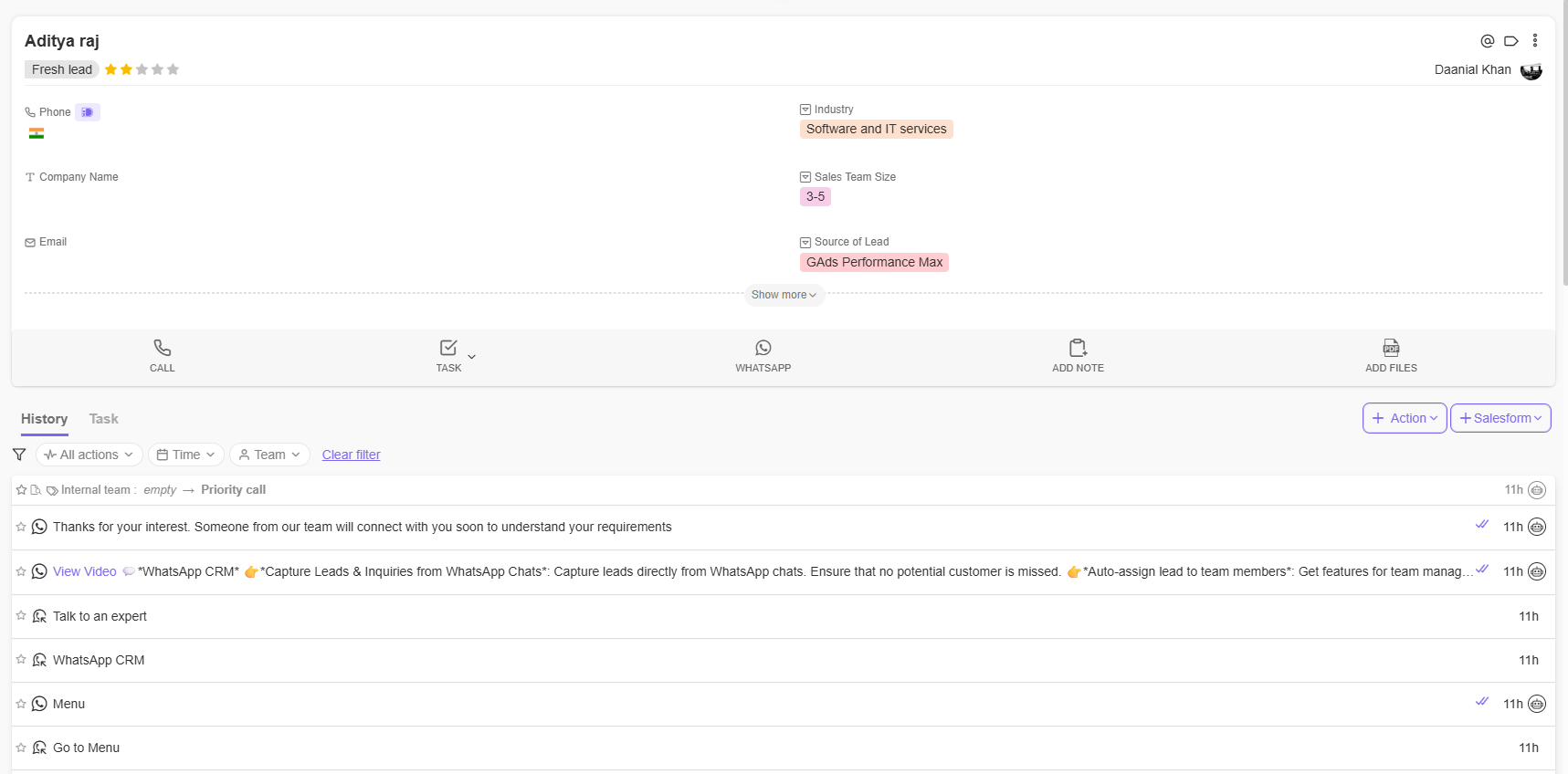Switch to the Task tab
Viewport: 1568px width, 774px height.
pos(103,419)
